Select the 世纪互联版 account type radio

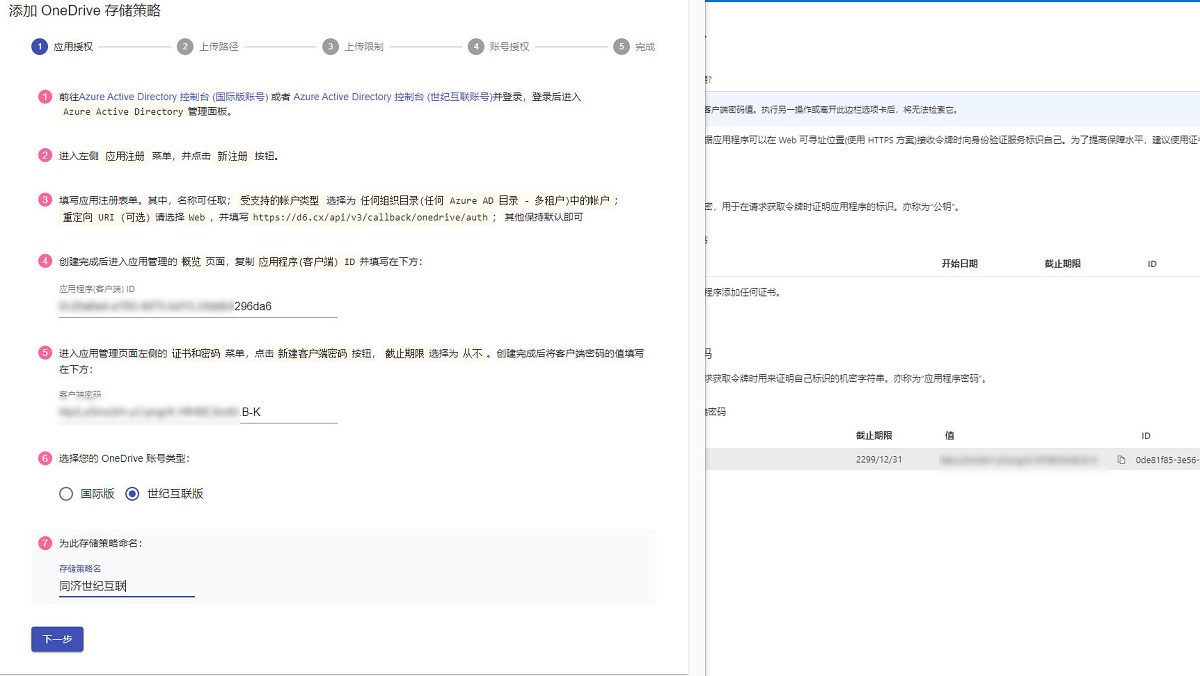132,493
